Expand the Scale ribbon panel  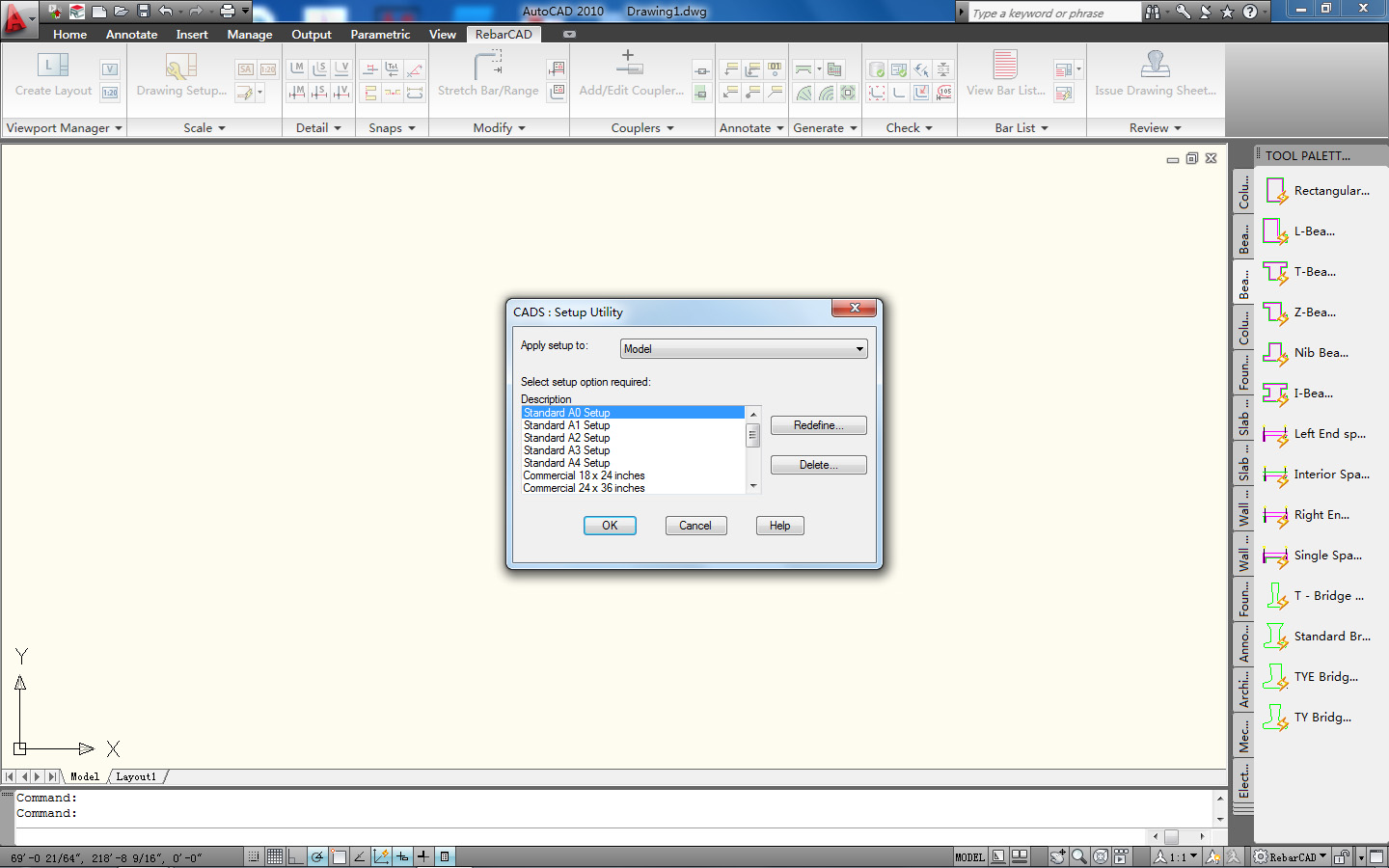point(204,127)
